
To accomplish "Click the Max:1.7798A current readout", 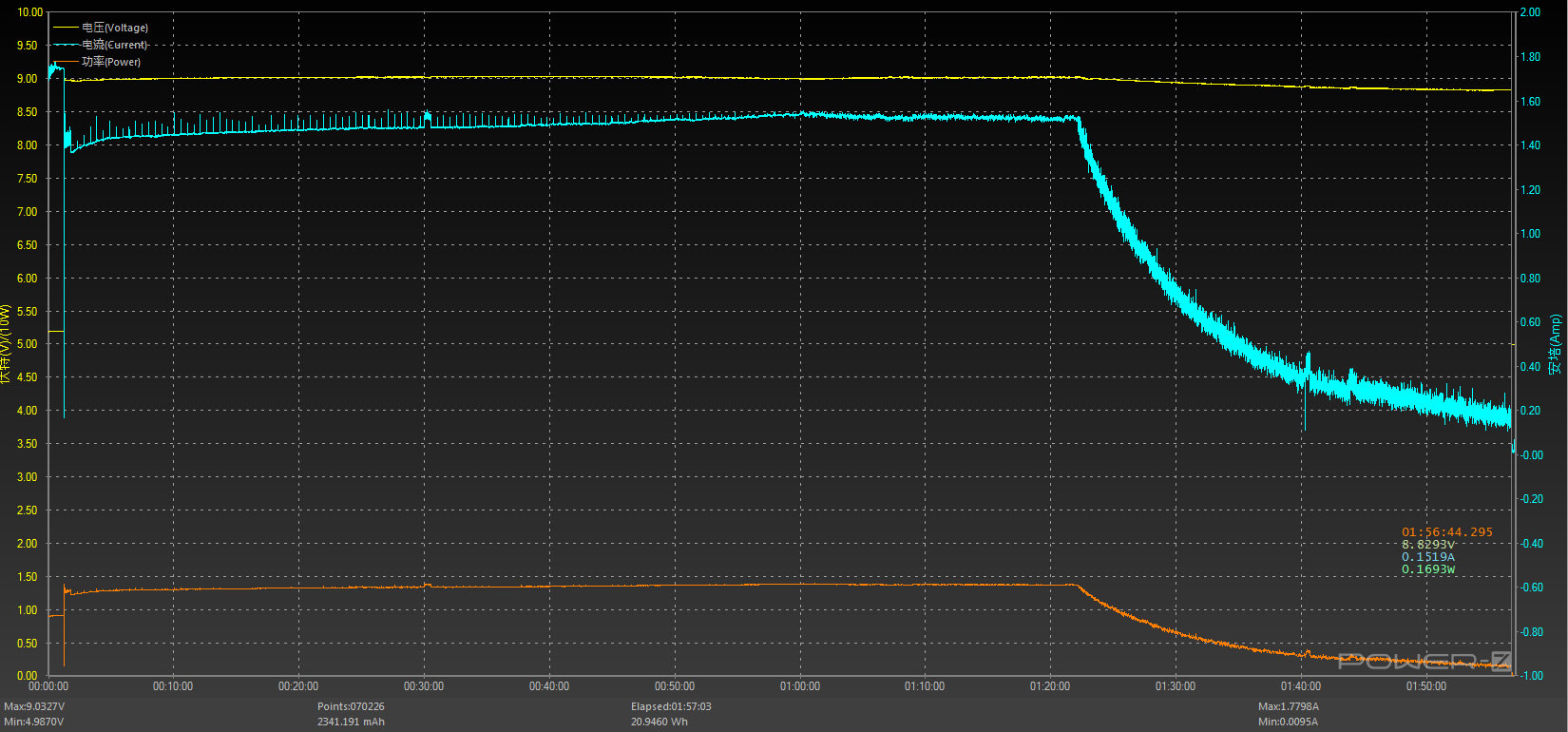I will (1289, 706).
